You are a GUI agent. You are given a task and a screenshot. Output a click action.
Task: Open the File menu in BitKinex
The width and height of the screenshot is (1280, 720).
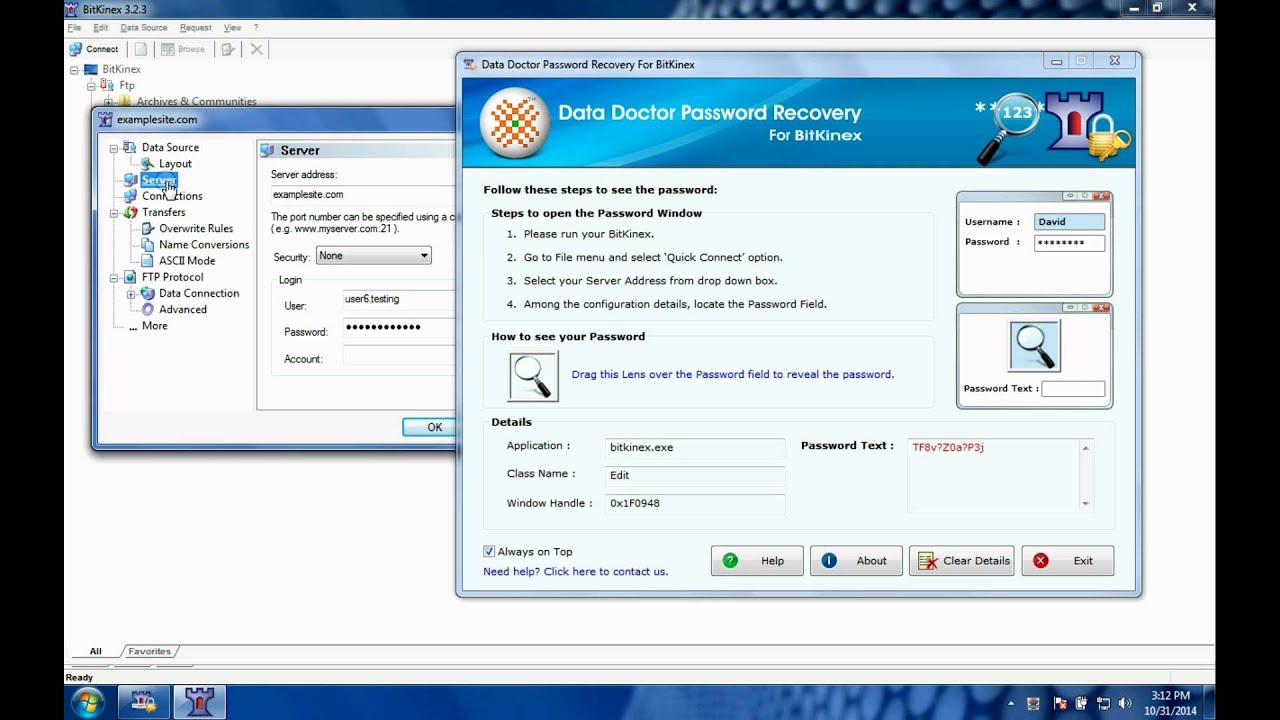(x=74, y=28)
